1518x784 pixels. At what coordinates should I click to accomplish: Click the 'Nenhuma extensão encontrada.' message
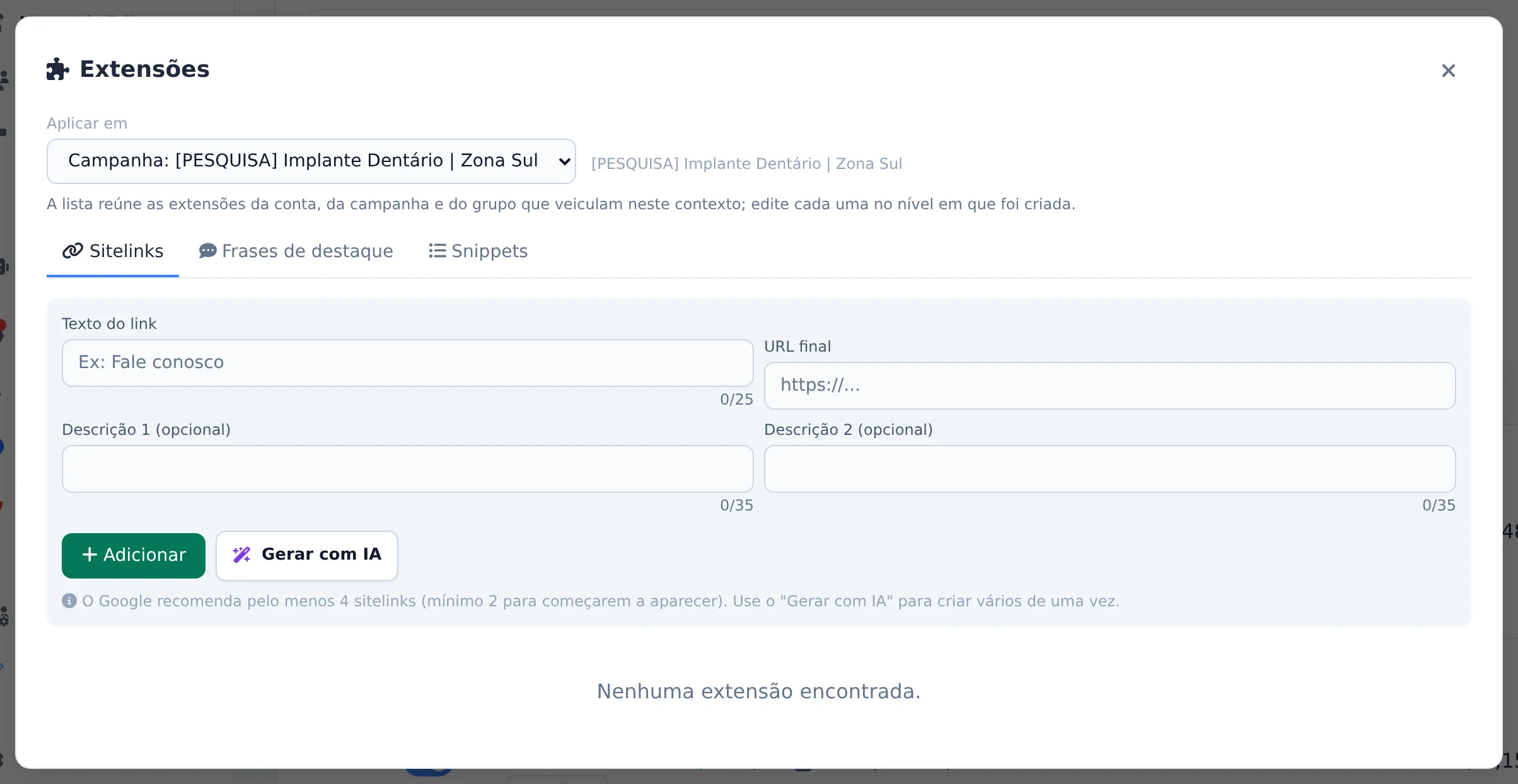coord(759,691)
